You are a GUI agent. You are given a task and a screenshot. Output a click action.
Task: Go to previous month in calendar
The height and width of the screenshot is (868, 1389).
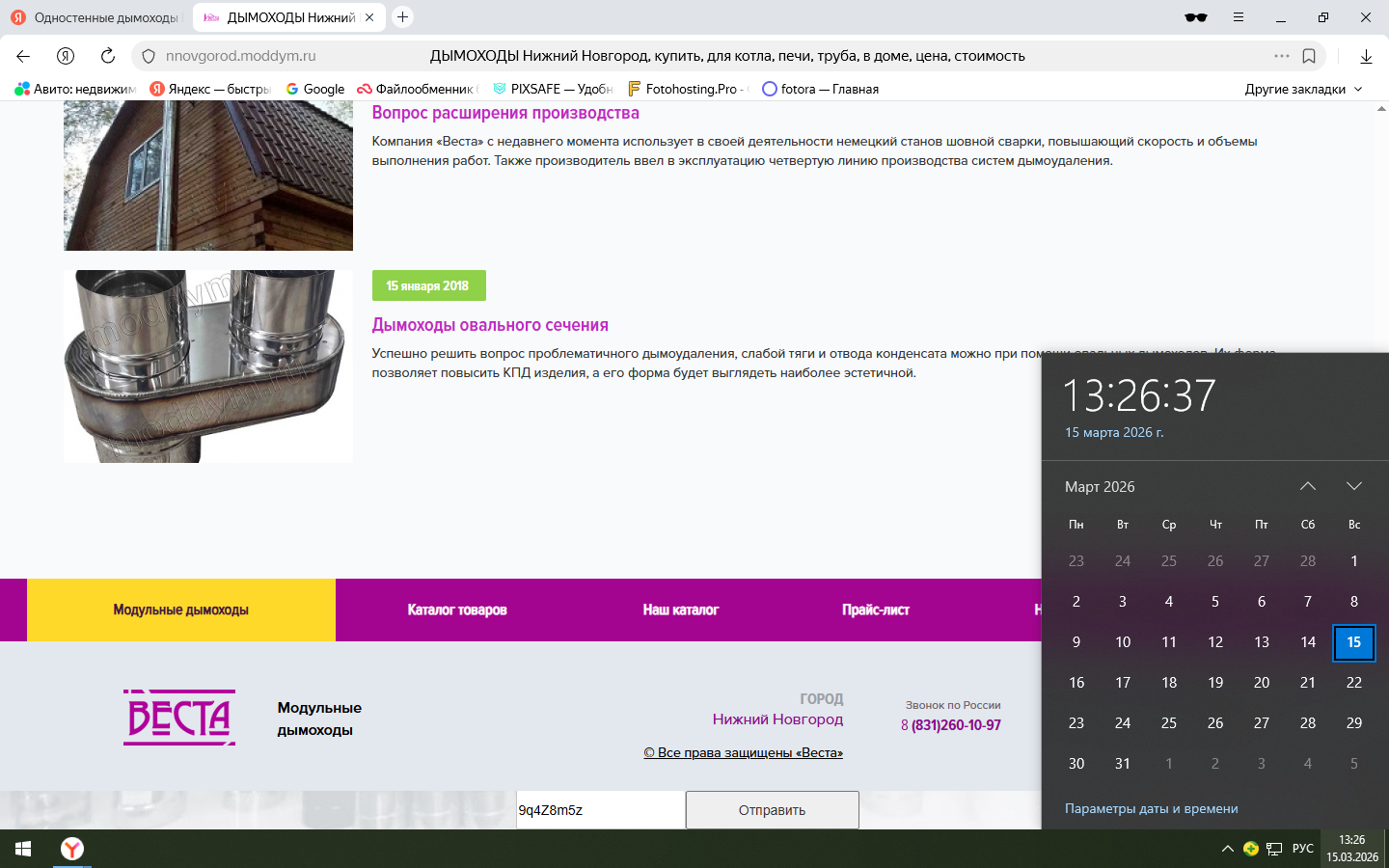click(x=1308, y=486)
